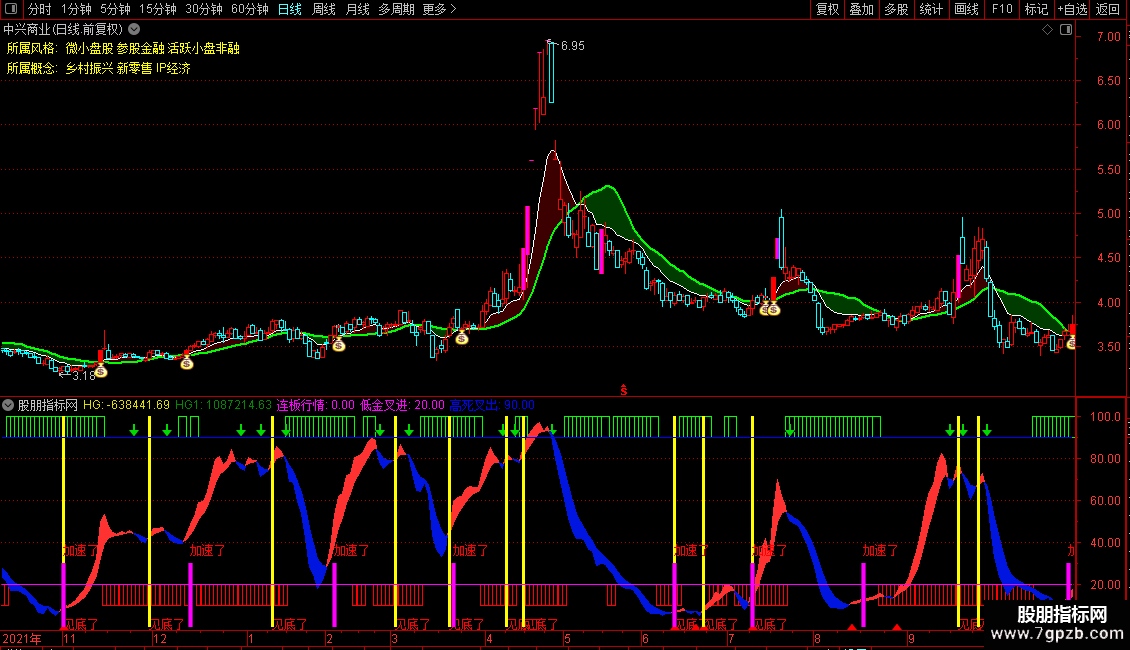Click the 6.95 high price label
The image size is (1130, 650).
point(572,46)
